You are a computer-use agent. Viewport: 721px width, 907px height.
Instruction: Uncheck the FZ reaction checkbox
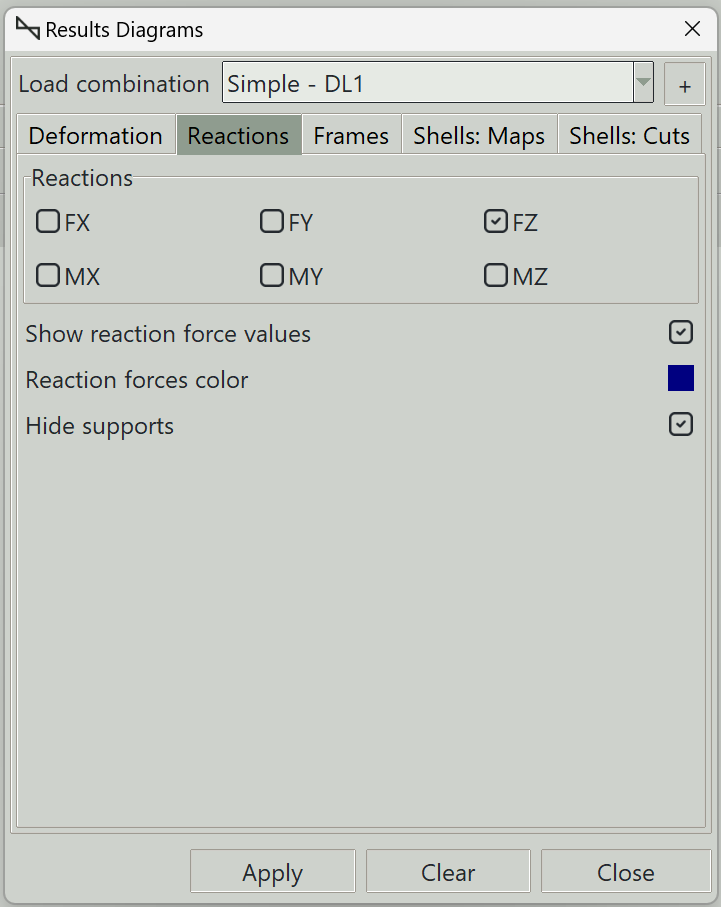coord(496,222)
